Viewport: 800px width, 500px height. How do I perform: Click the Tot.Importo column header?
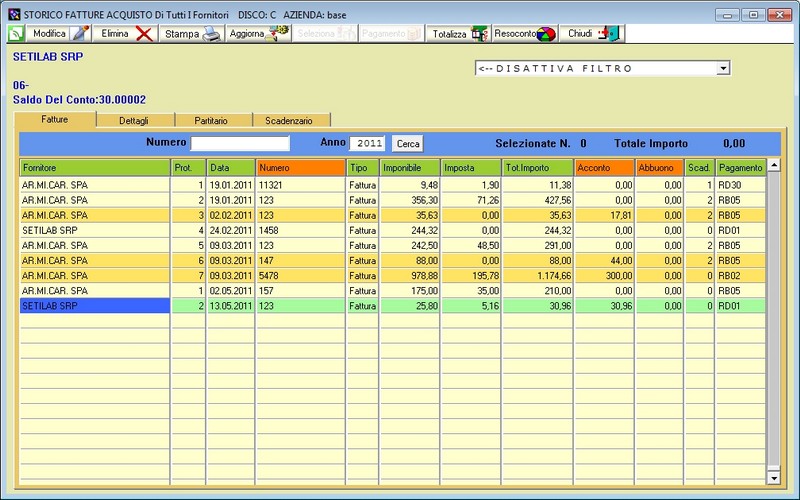pos(538,167)
